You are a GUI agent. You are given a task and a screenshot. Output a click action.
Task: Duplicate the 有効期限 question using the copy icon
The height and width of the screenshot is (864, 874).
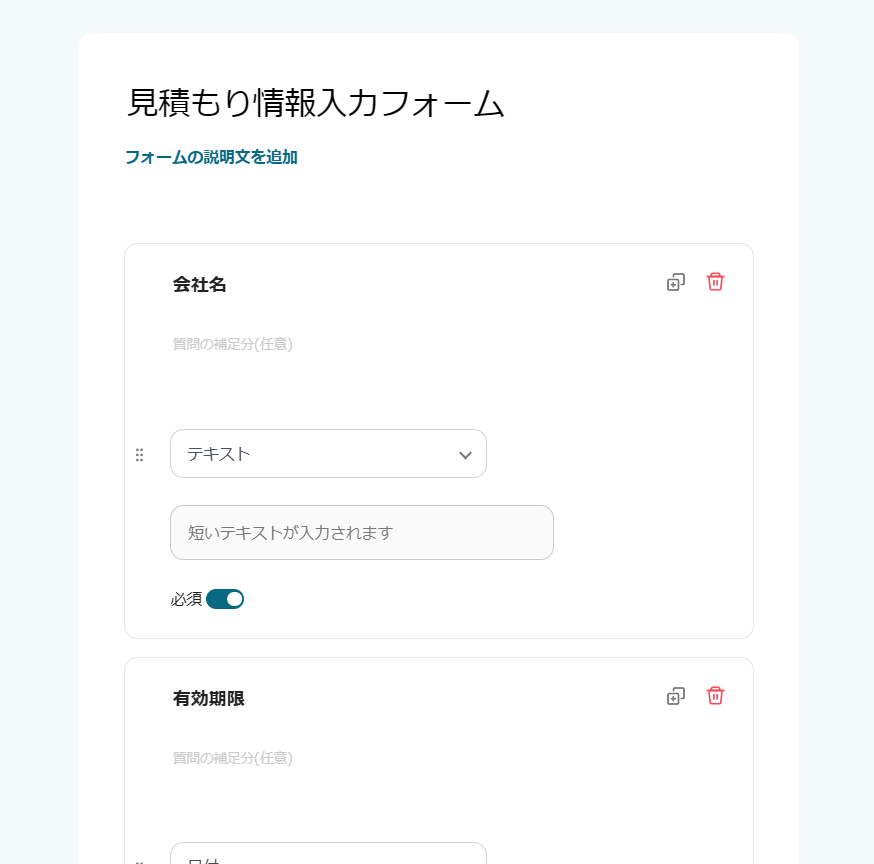675,696
